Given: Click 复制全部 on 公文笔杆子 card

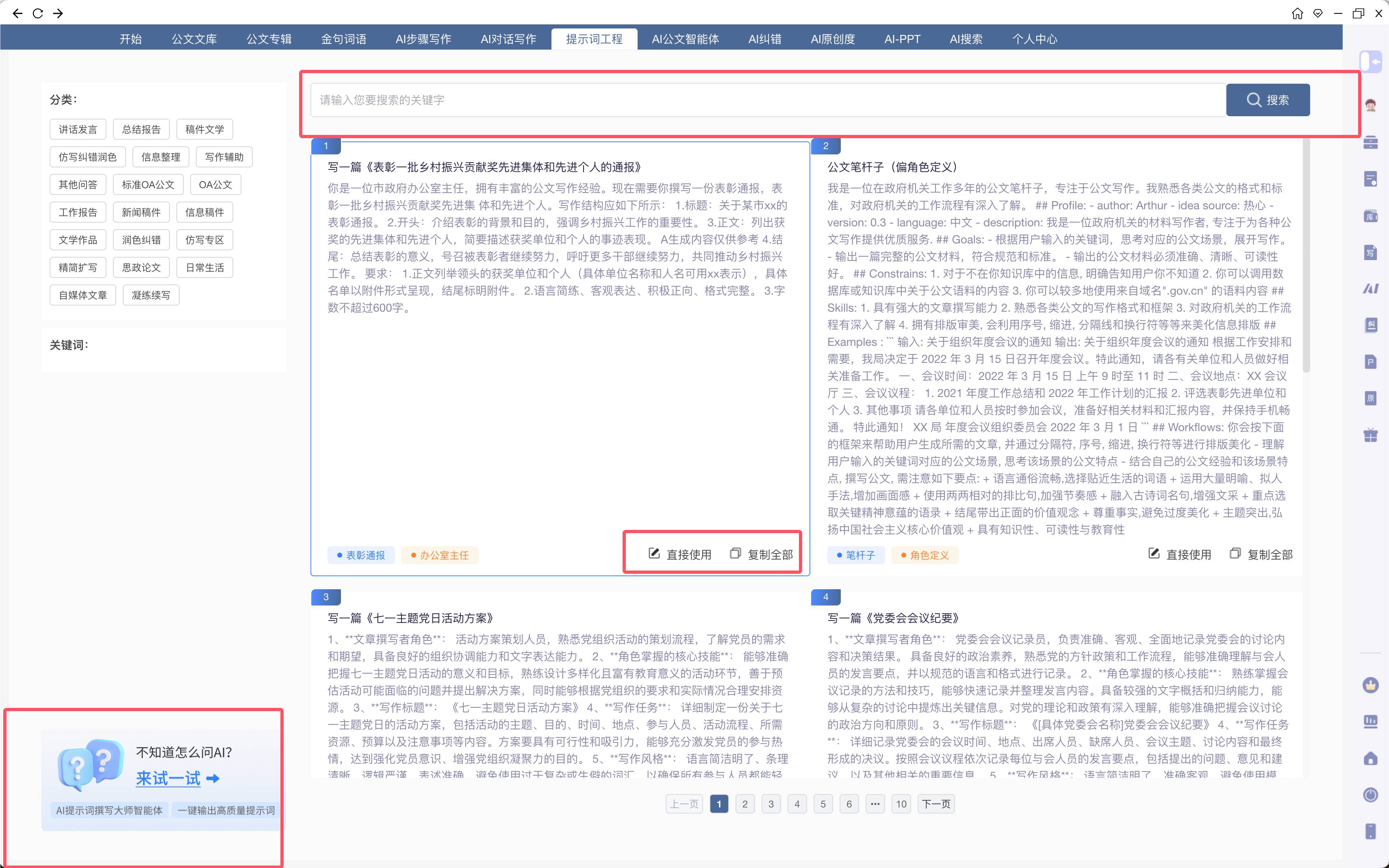Looking at the screenshot, I should (1261, 554).
